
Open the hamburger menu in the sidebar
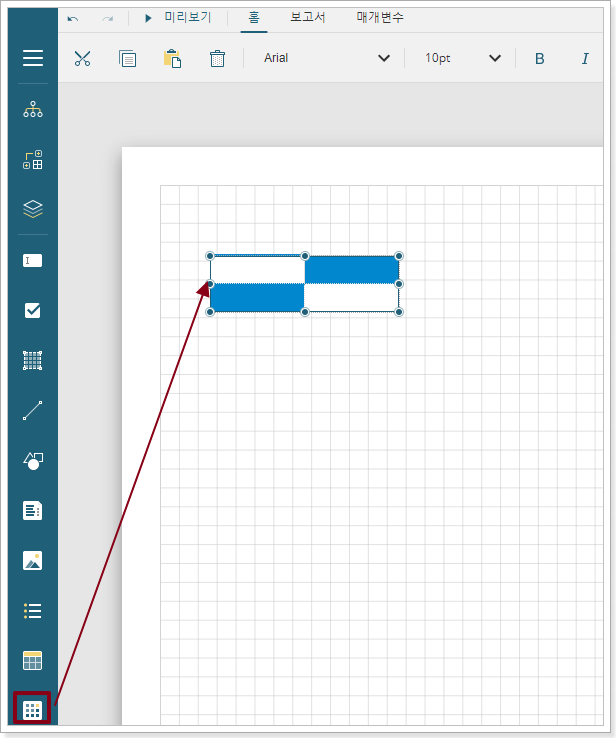tap(33, 58)
